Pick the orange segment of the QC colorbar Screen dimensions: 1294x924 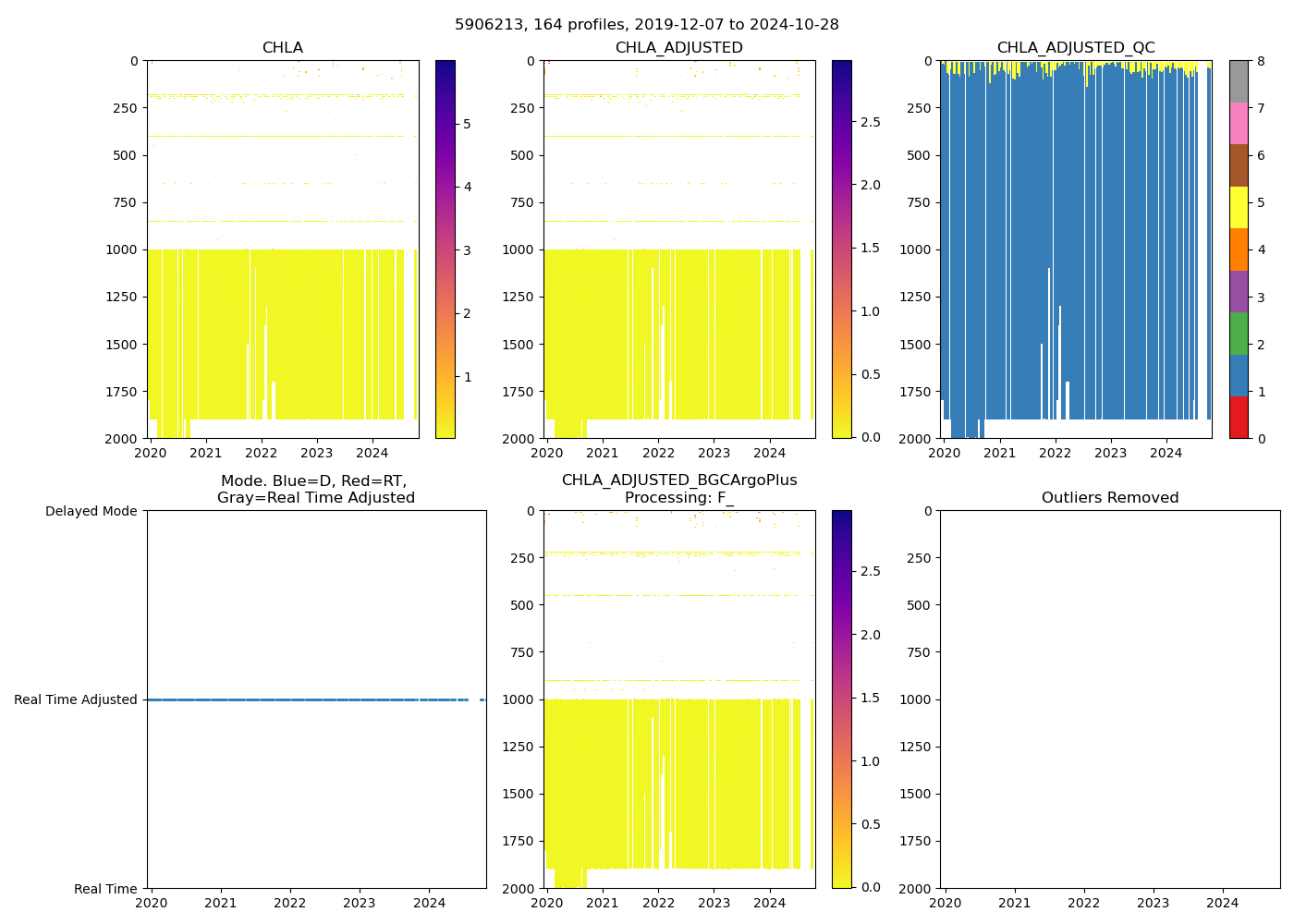tap(1239, 249)
